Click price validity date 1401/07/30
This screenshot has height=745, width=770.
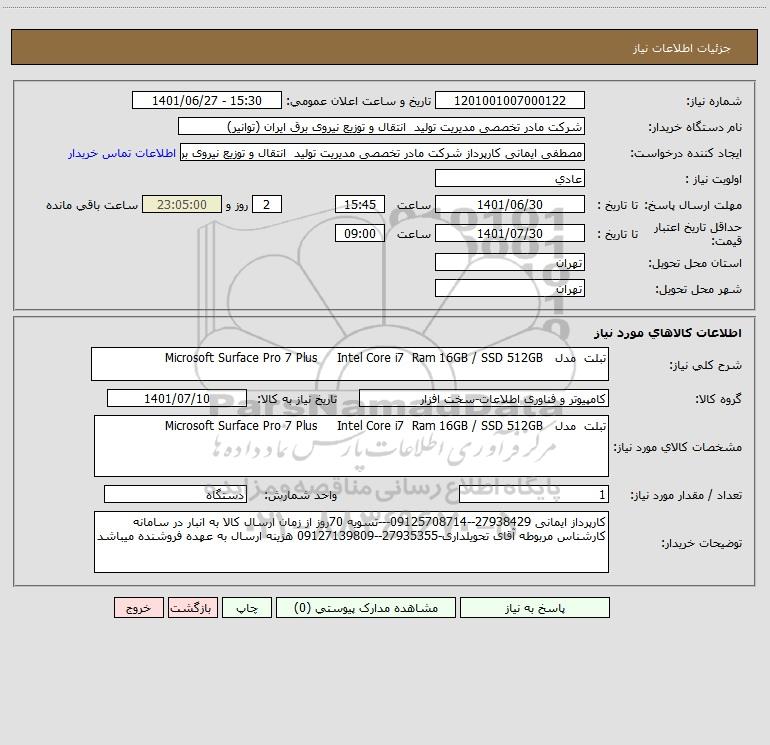(x=510, y=233)
